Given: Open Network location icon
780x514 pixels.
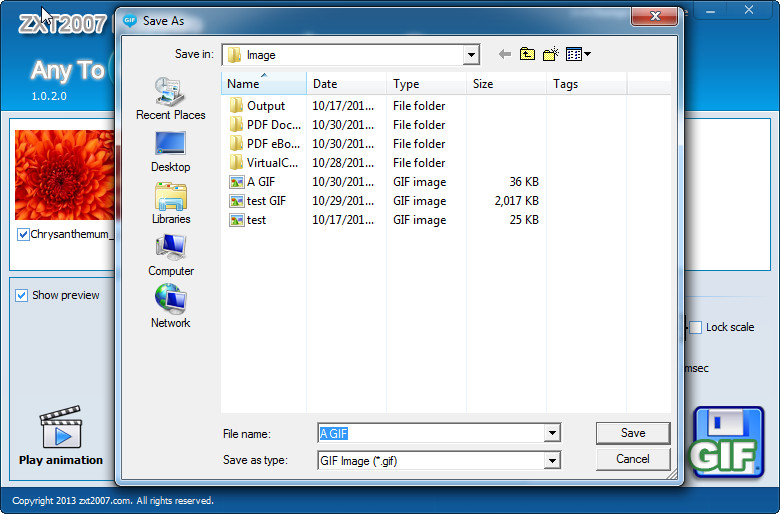Looking at the screenshot, I should pos(171,307).
